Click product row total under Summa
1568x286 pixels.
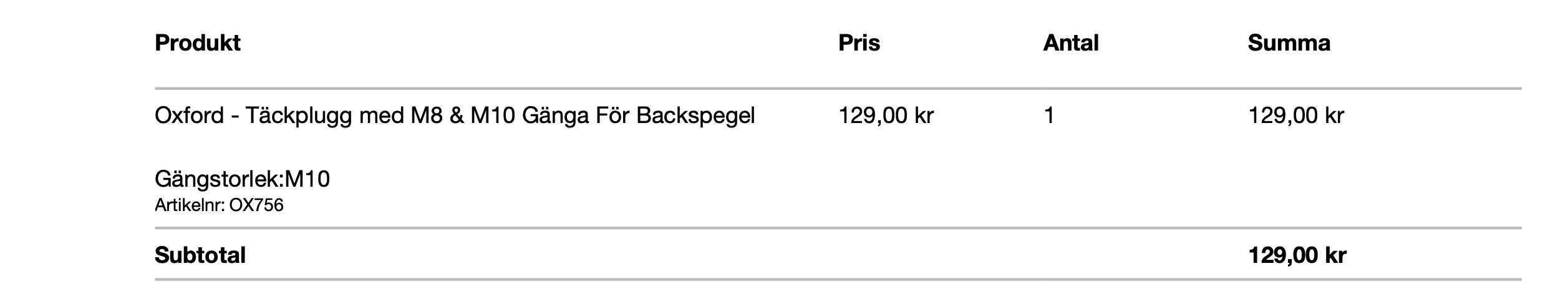(x=1295, y=116)
